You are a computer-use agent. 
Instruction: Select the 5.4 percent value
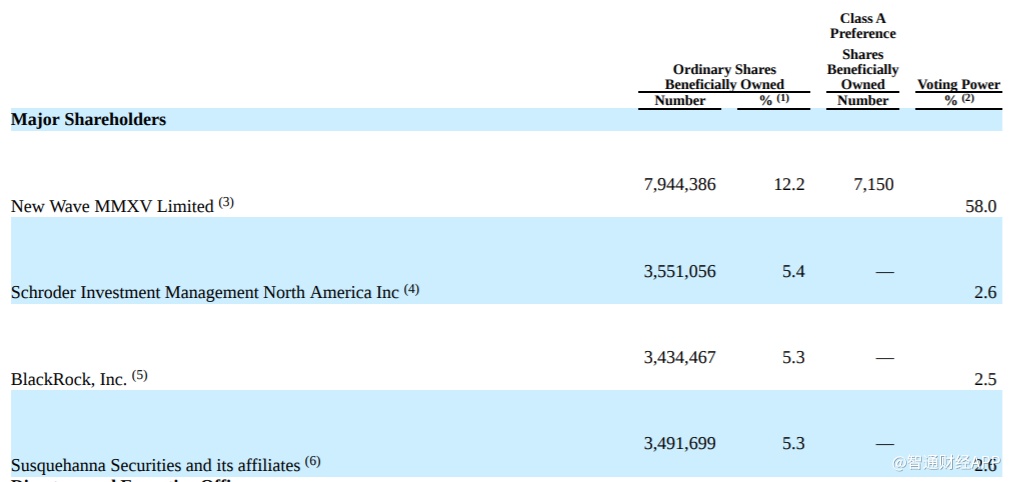(793, 272)
